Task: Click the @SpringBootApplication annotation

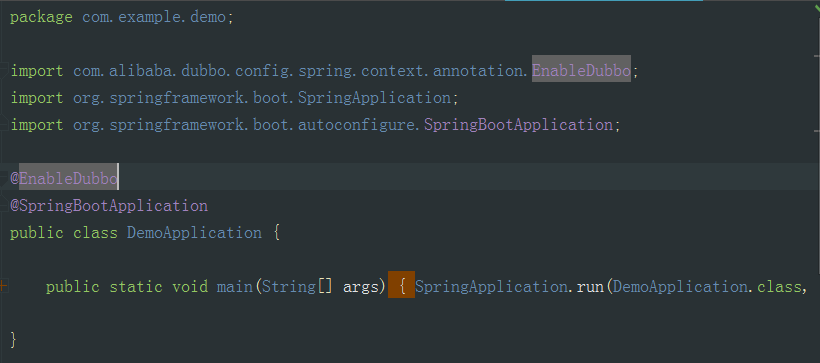Action: (109, 206)
